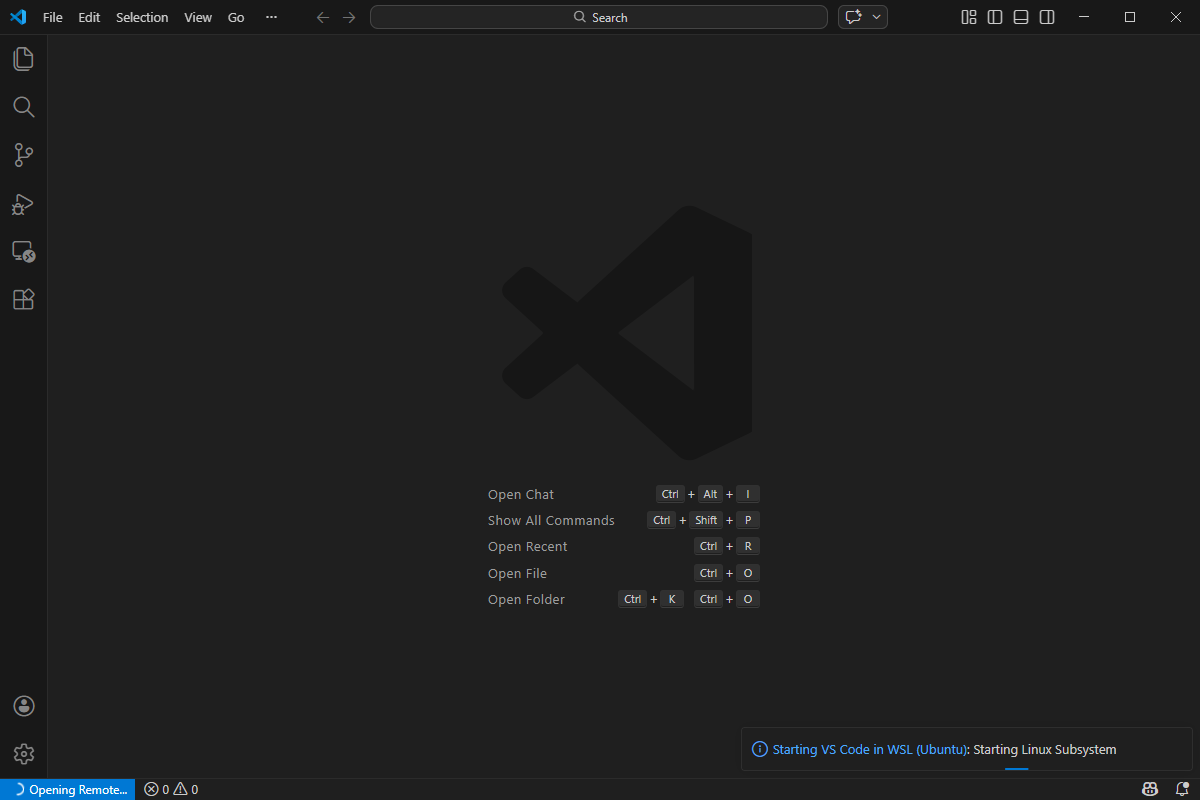The width and height of the screenshot is (1200, 800).
Task: Open the Explorer view in activity bar
Action: pyautogui.click(x=23, y=59)
